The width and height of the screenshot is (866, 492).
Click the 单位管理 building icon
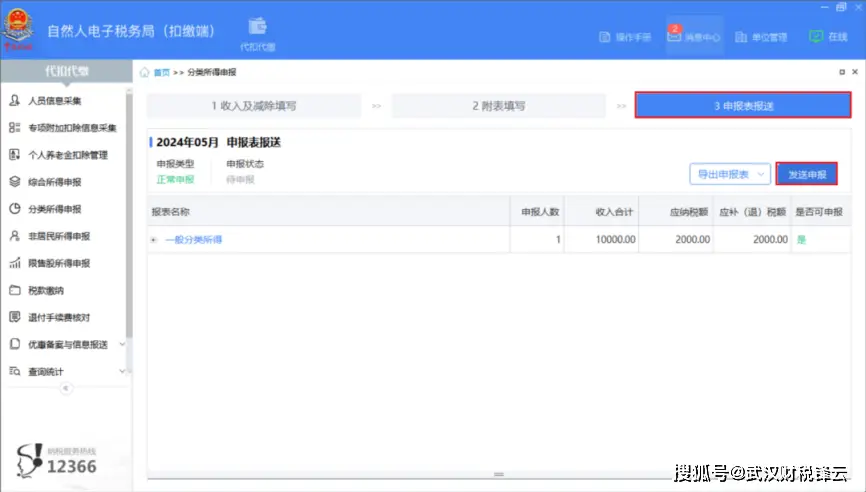pyautogui.click(x=741, y=37)
